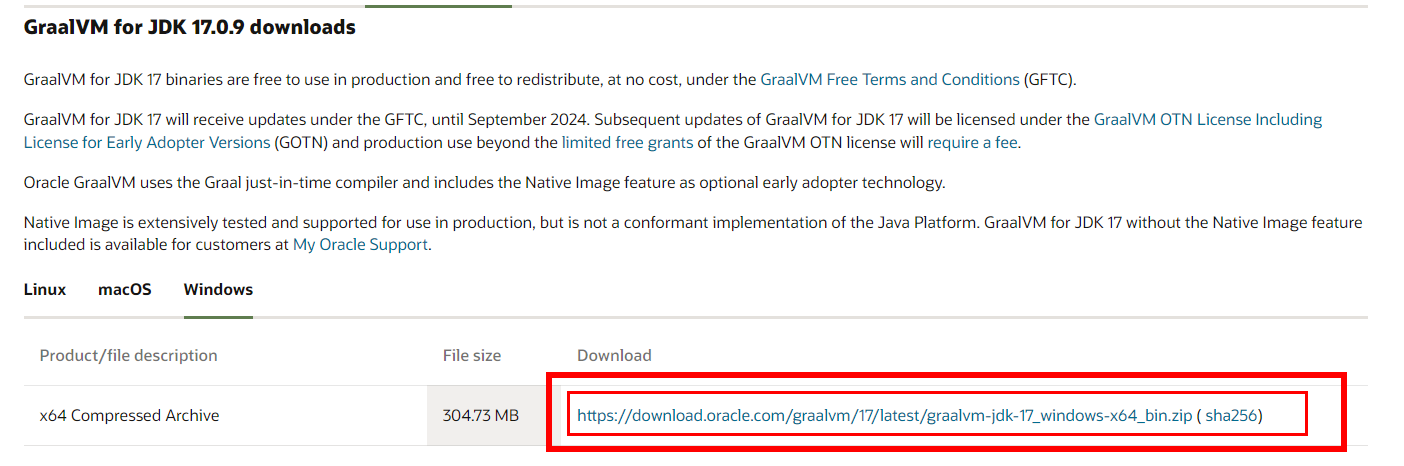Select the Windows tab
This screenshot has height=466, width=1404.
click(218, 290)
